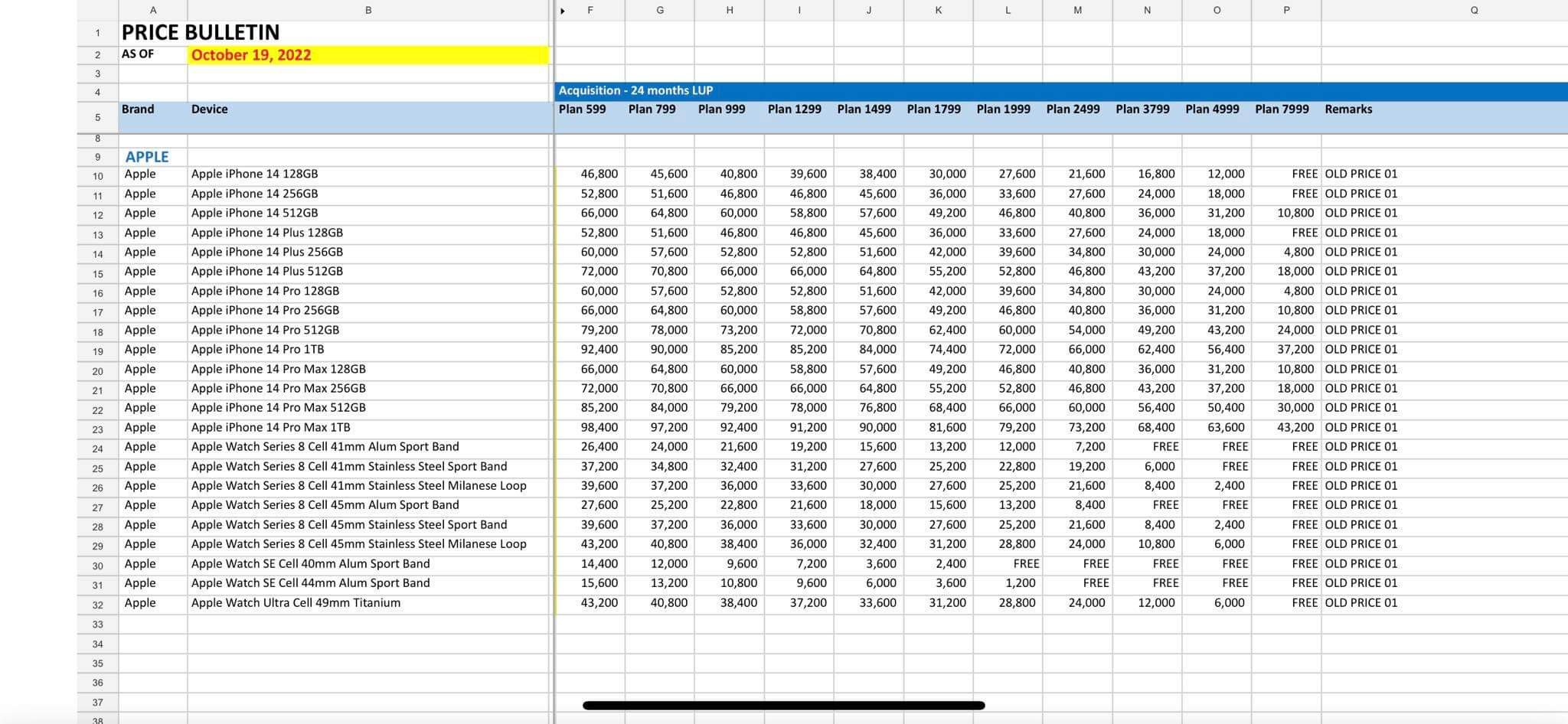
Task: Select column P header
Action: 1286,10
